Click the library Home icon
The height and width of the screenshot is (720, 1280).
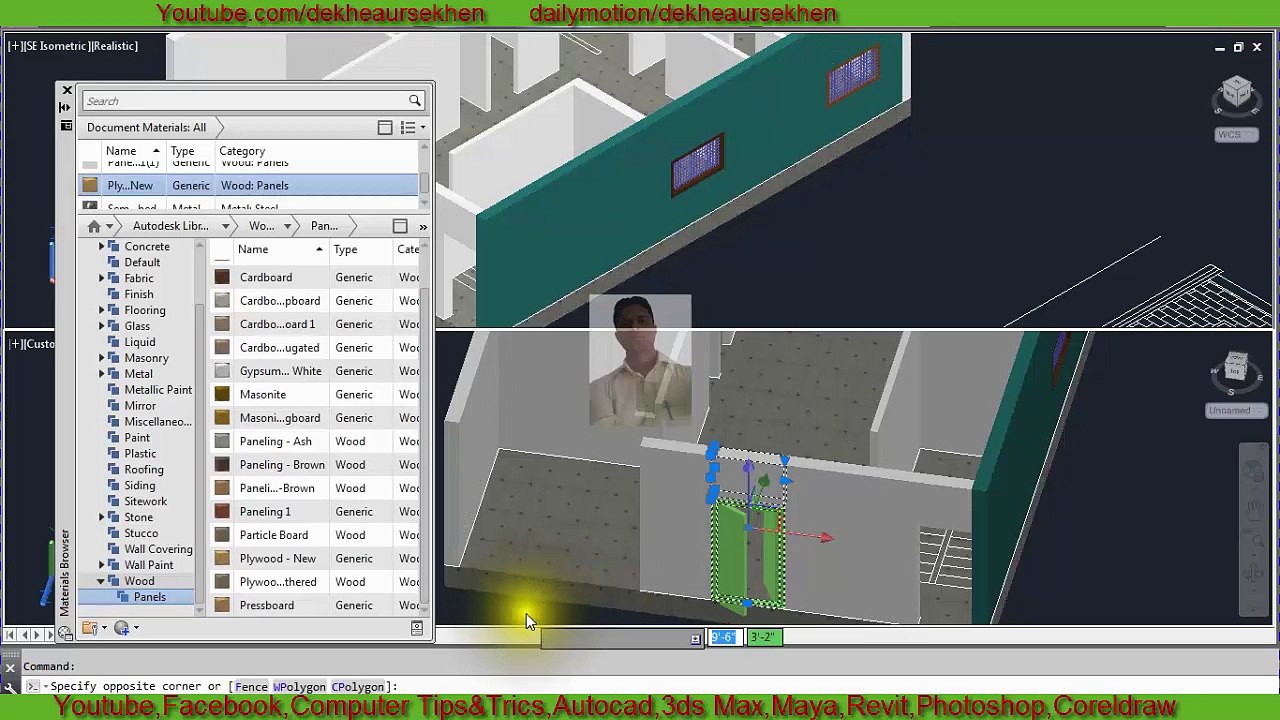click(94, 226)
